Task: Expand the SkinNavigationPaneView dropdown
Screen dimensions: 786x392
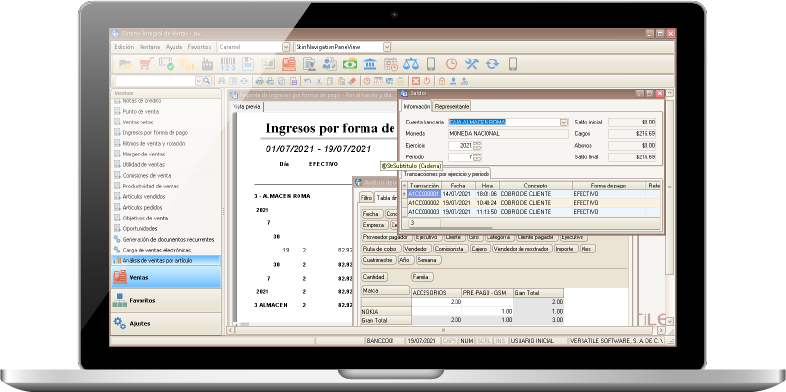Action: (387, 47)
